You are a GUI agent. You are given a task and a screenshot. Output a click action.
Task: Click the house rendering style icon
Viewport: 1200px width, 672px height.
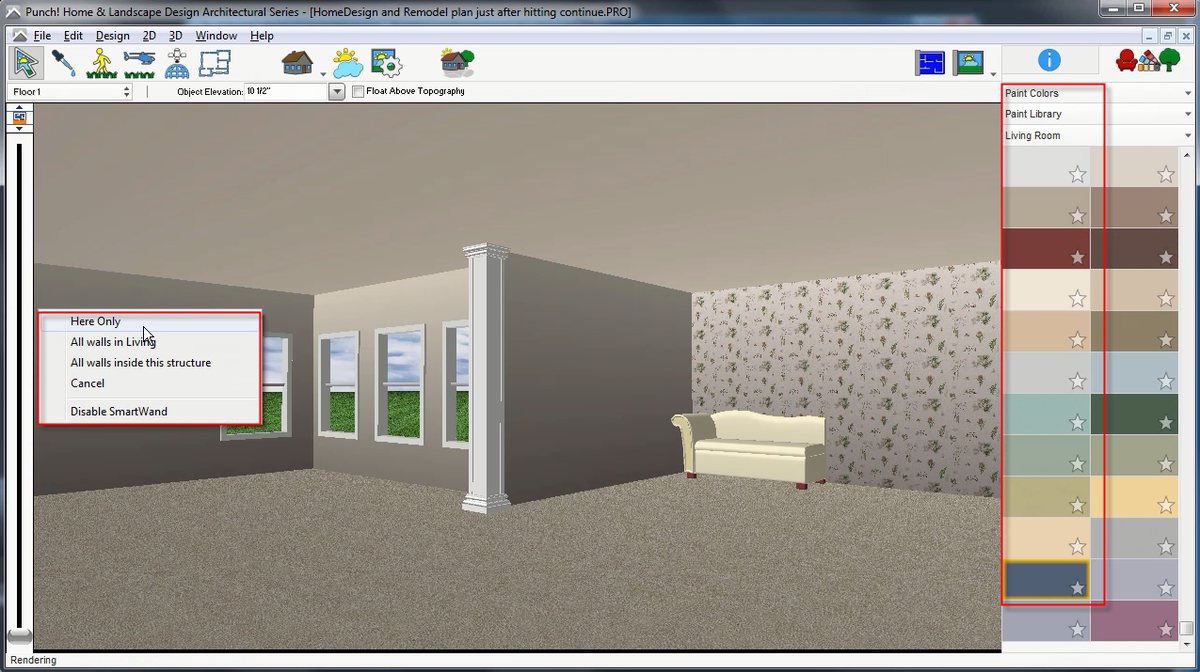point(297,62)
